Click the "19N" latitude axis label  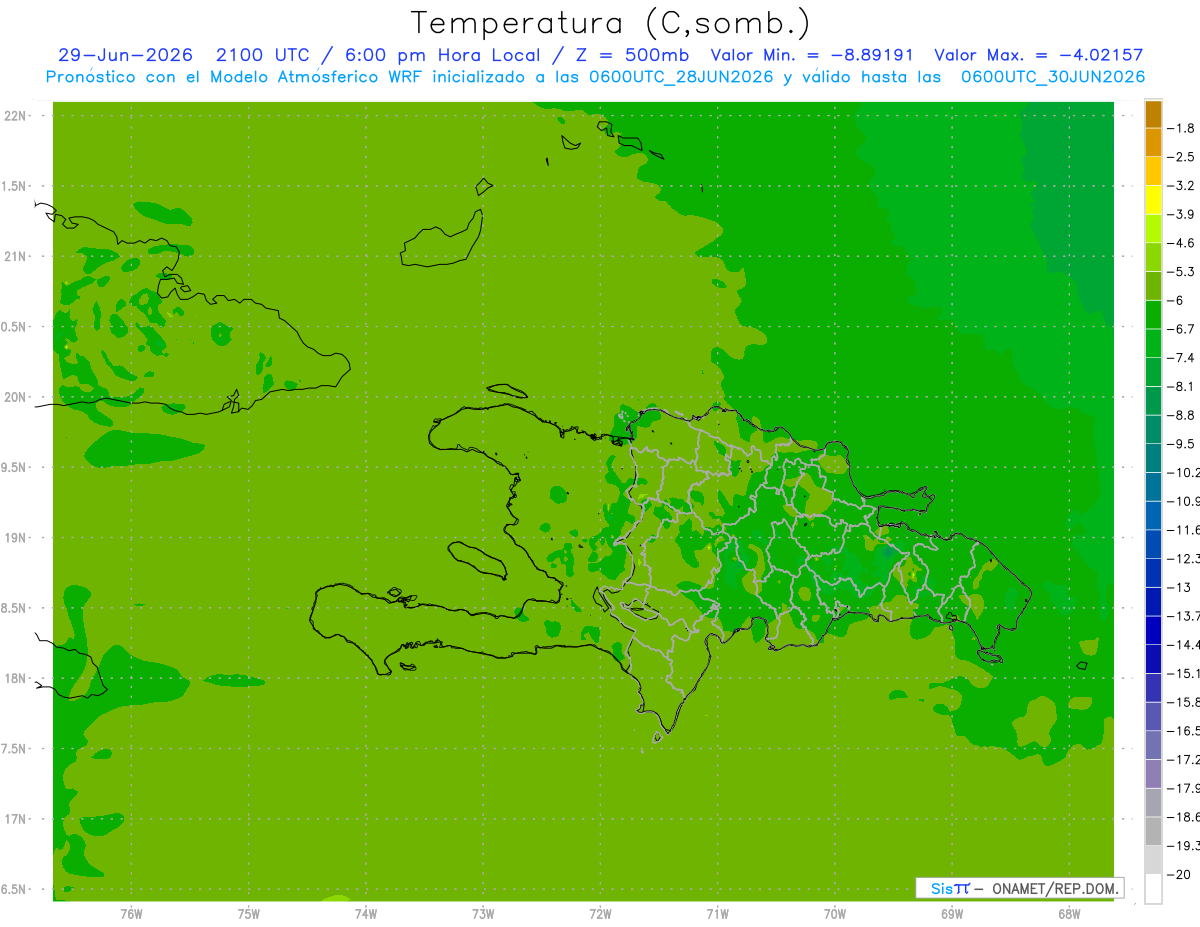pos(15,538)
